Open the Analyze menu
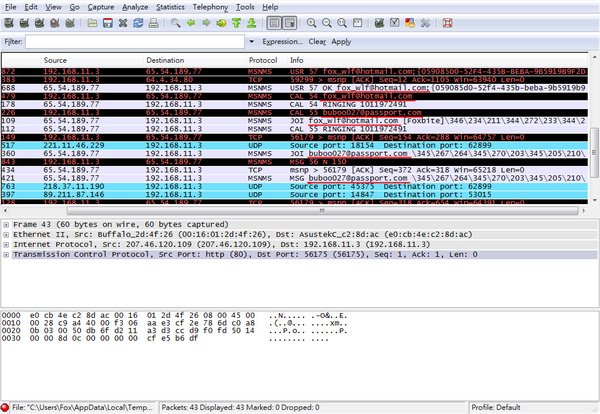The width and height of the screenshot is (600, 414). click(x=135, y=7)
